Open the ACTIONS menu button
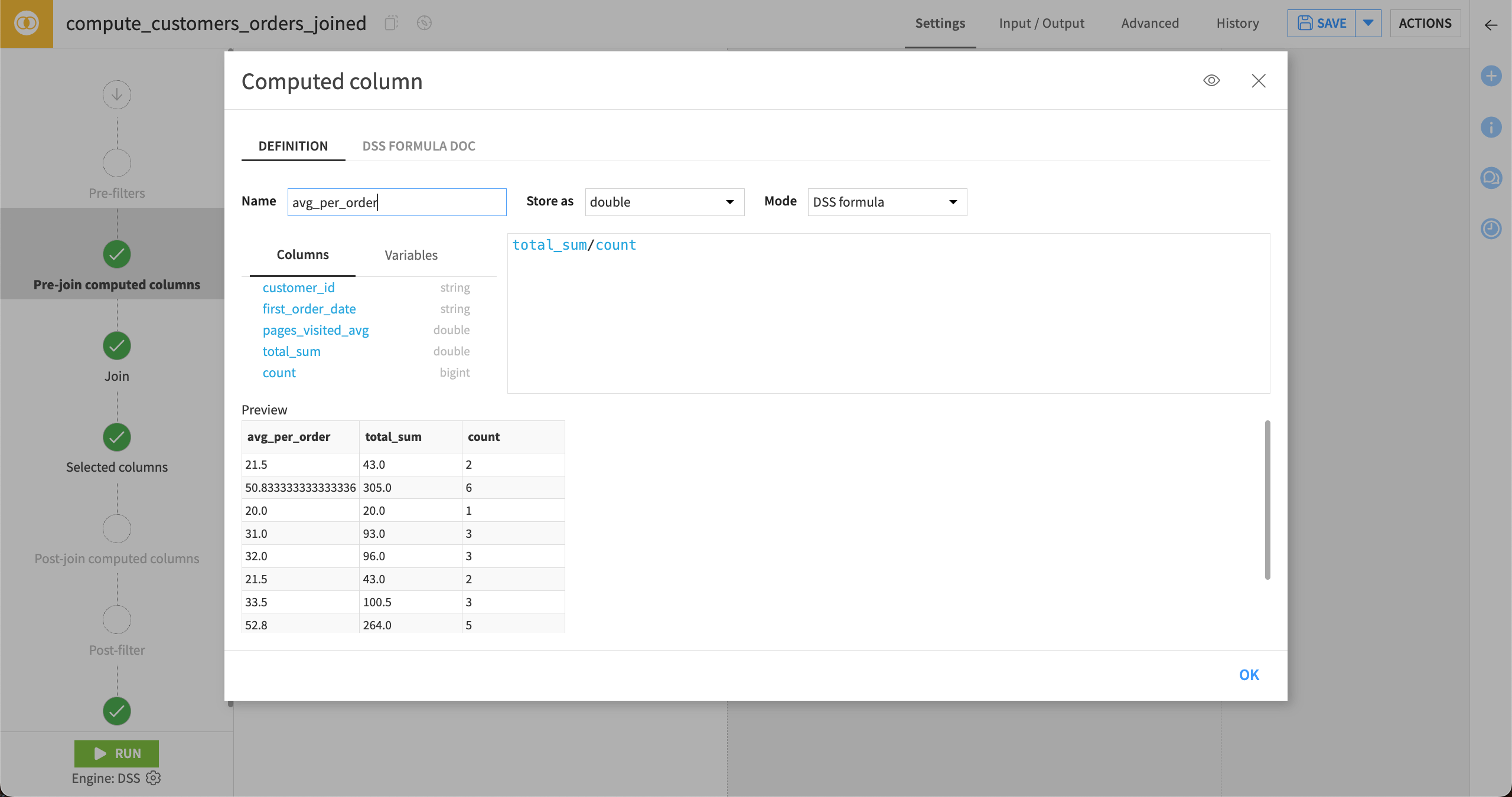The image size is (1512, 797). coord(1425,24)
